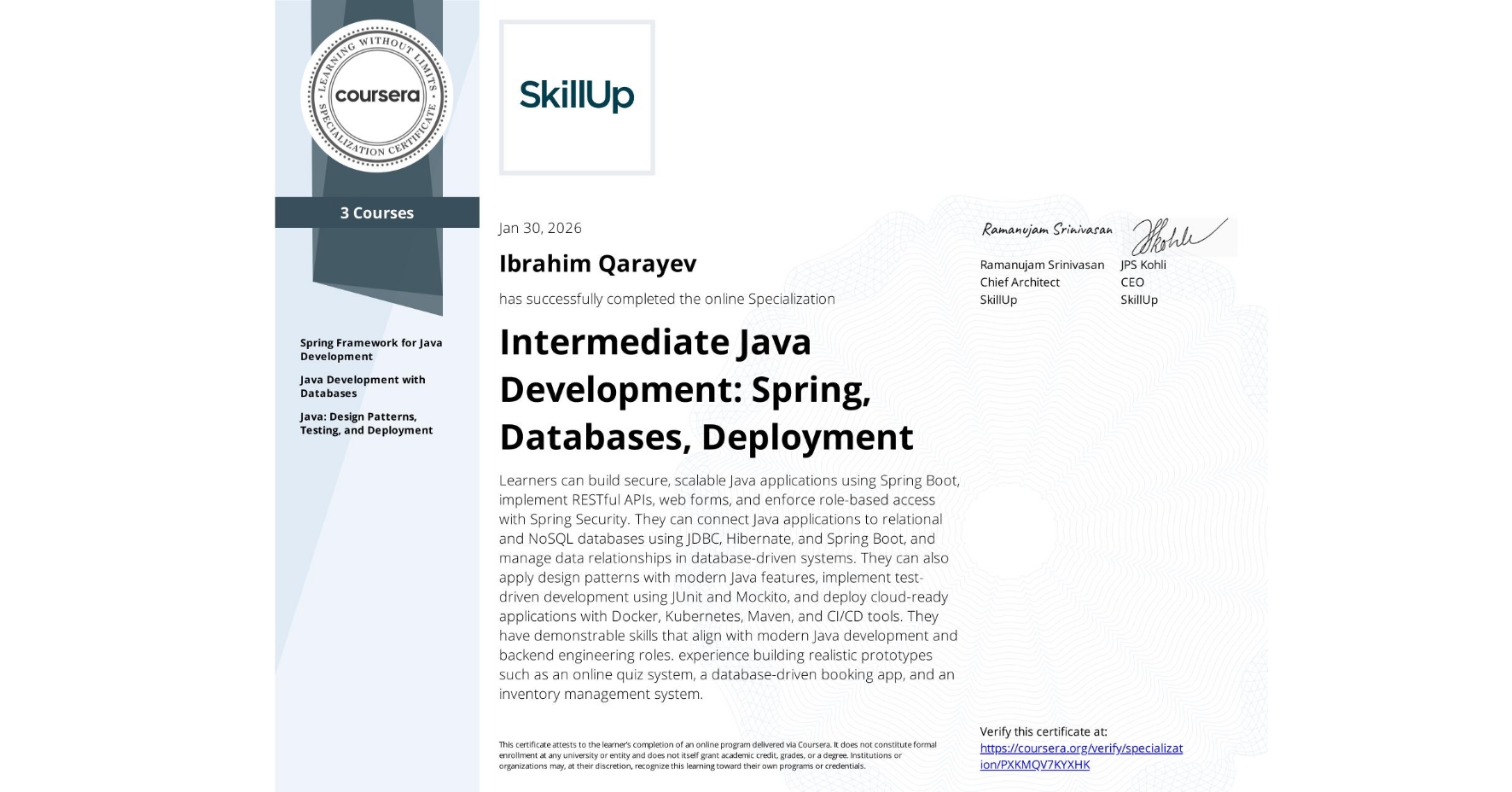The width and height of the screenshot is (1512, 792).
Task: Click the SkillUp logo
Action: pos(577,97)
